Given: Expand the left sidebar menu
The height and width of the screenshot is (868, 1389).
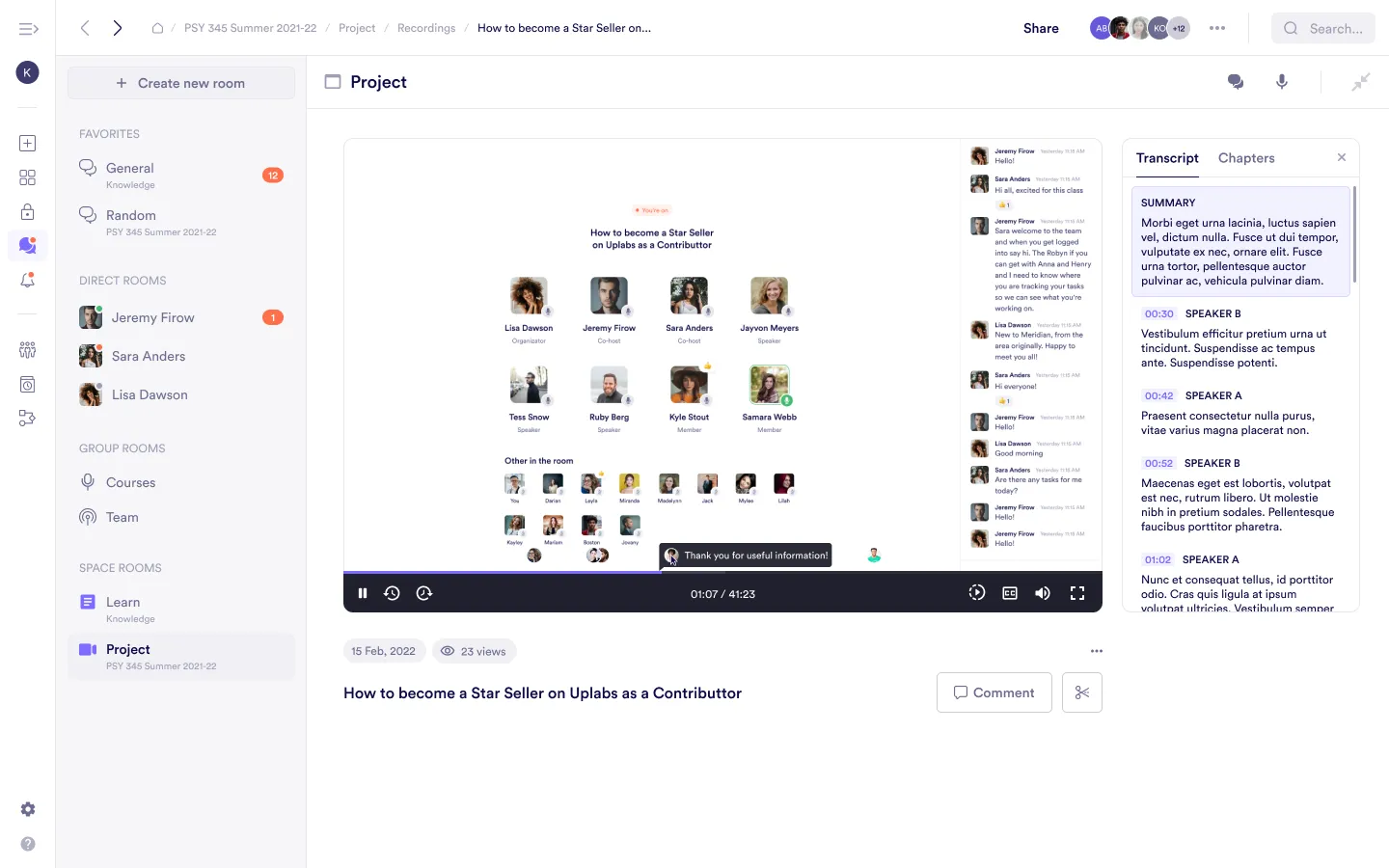Looking at the screenshot, I should pyautogui.click(x=28, y=29).
